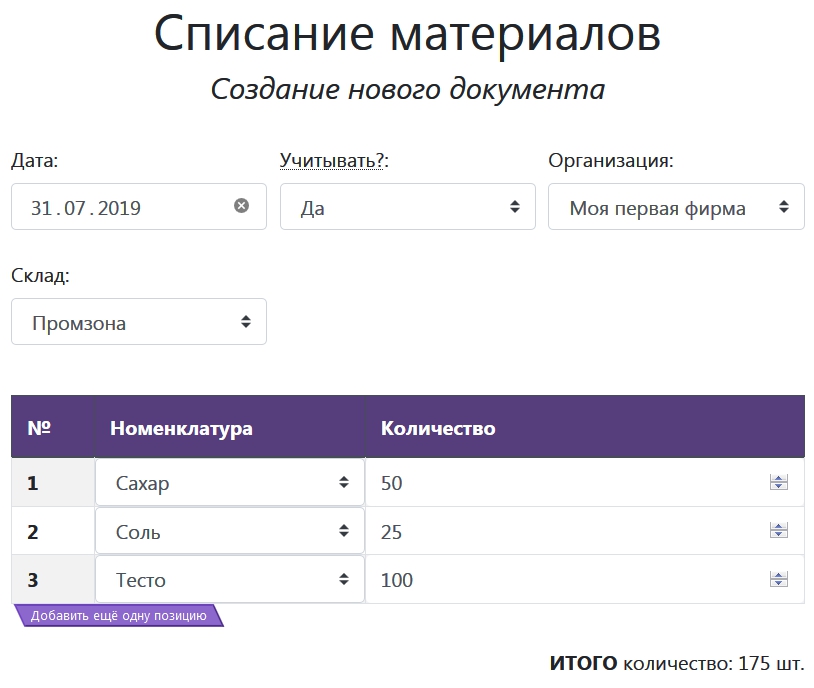This screenshot has width=814, height=688.
Task: Open the Тесто item dropdown in row 3
Action: point(230,580)
